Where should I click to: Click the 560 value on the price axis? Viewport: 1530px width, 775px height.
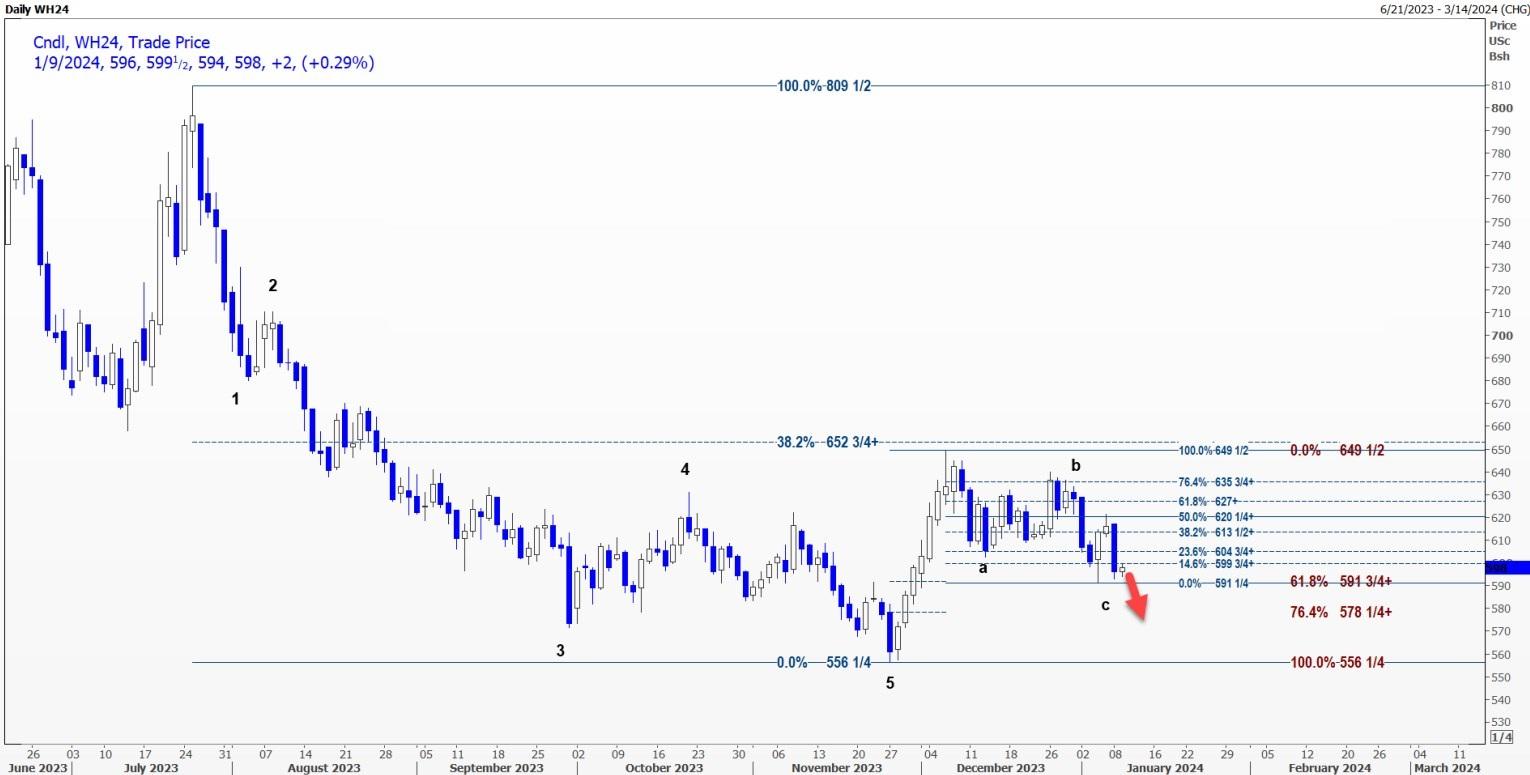point(1500,654)
